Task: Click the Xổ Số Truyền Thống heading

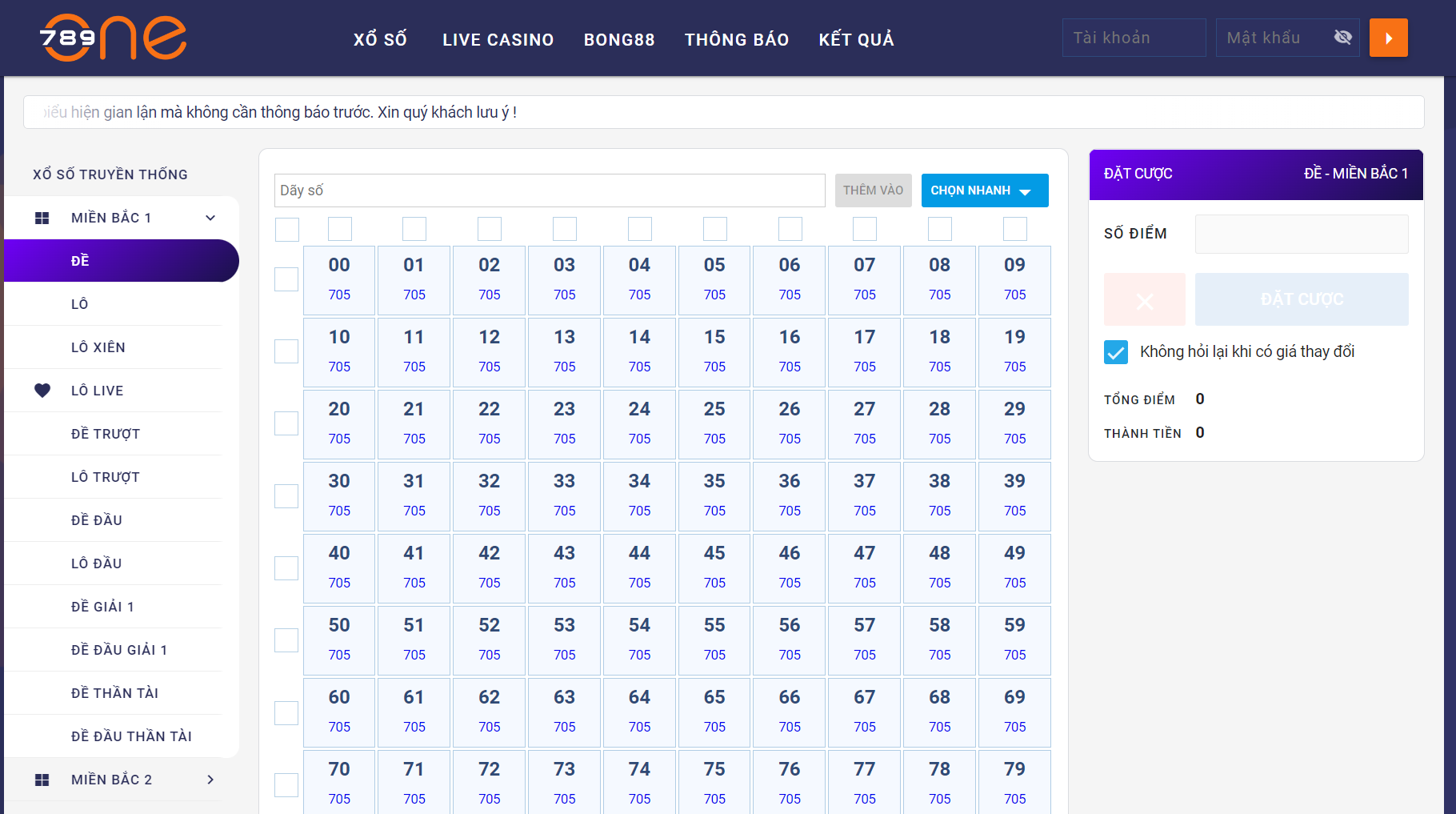Action: tap(110, 174)
